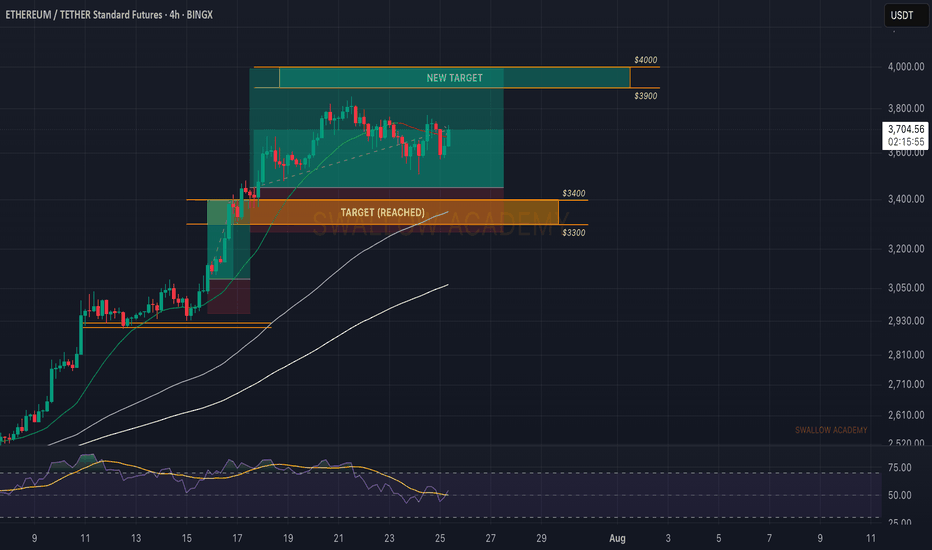The height and width of the screenshot is (550, 932).
Task: Click the 3,200.00 price axis label
Action: click(906, 249)
